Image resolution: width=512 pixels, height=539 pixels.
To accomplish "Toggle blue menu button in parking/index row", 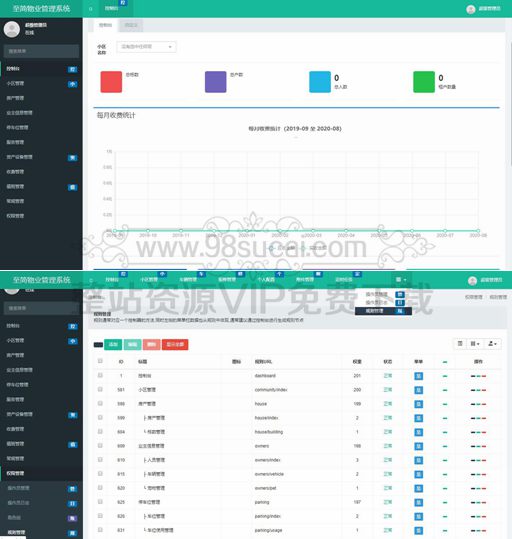I will [x=418, y=517].
